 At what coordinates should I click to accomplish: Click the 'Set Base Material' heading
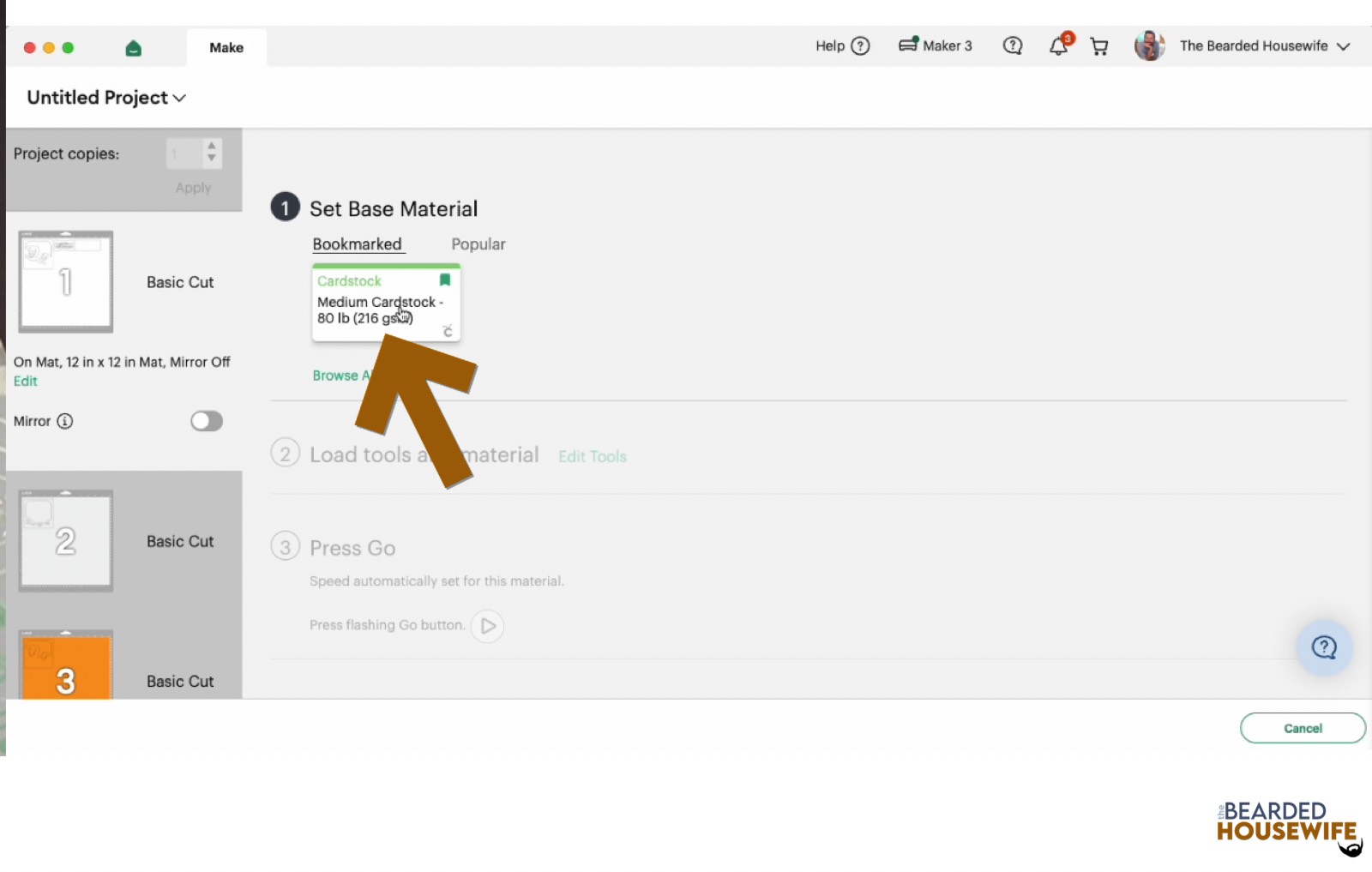click(x=394, y=209)
